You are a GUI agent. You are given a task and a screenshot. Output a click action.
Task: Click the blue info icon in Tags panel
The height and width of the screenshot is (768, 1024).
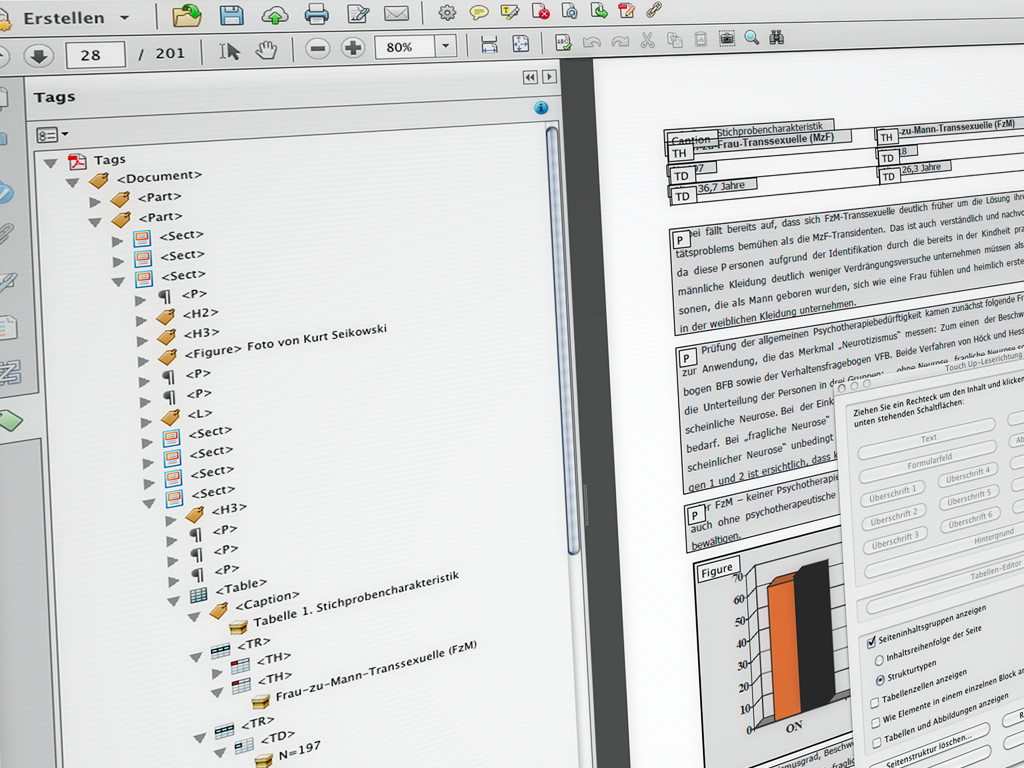(541, 108)
